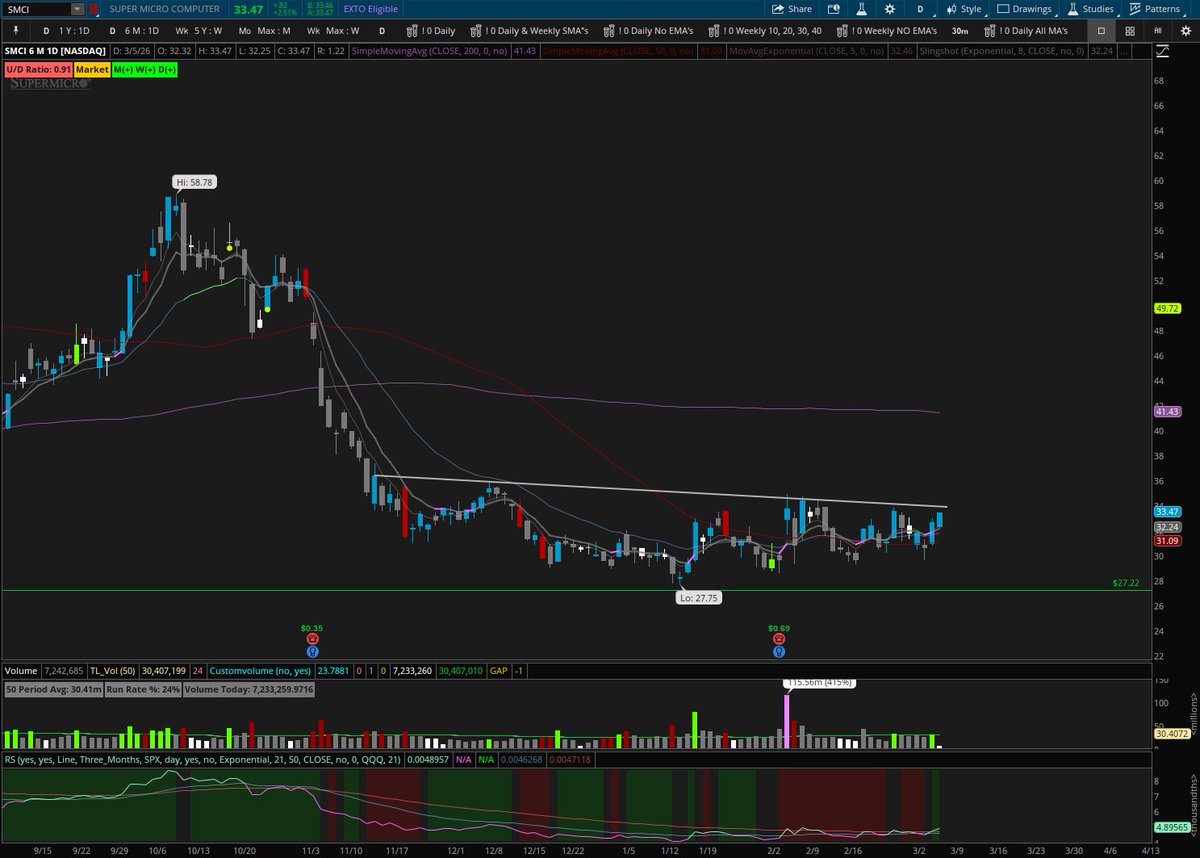
Task: Select the 1 Y : 1D timeframe
Action: 67,31
